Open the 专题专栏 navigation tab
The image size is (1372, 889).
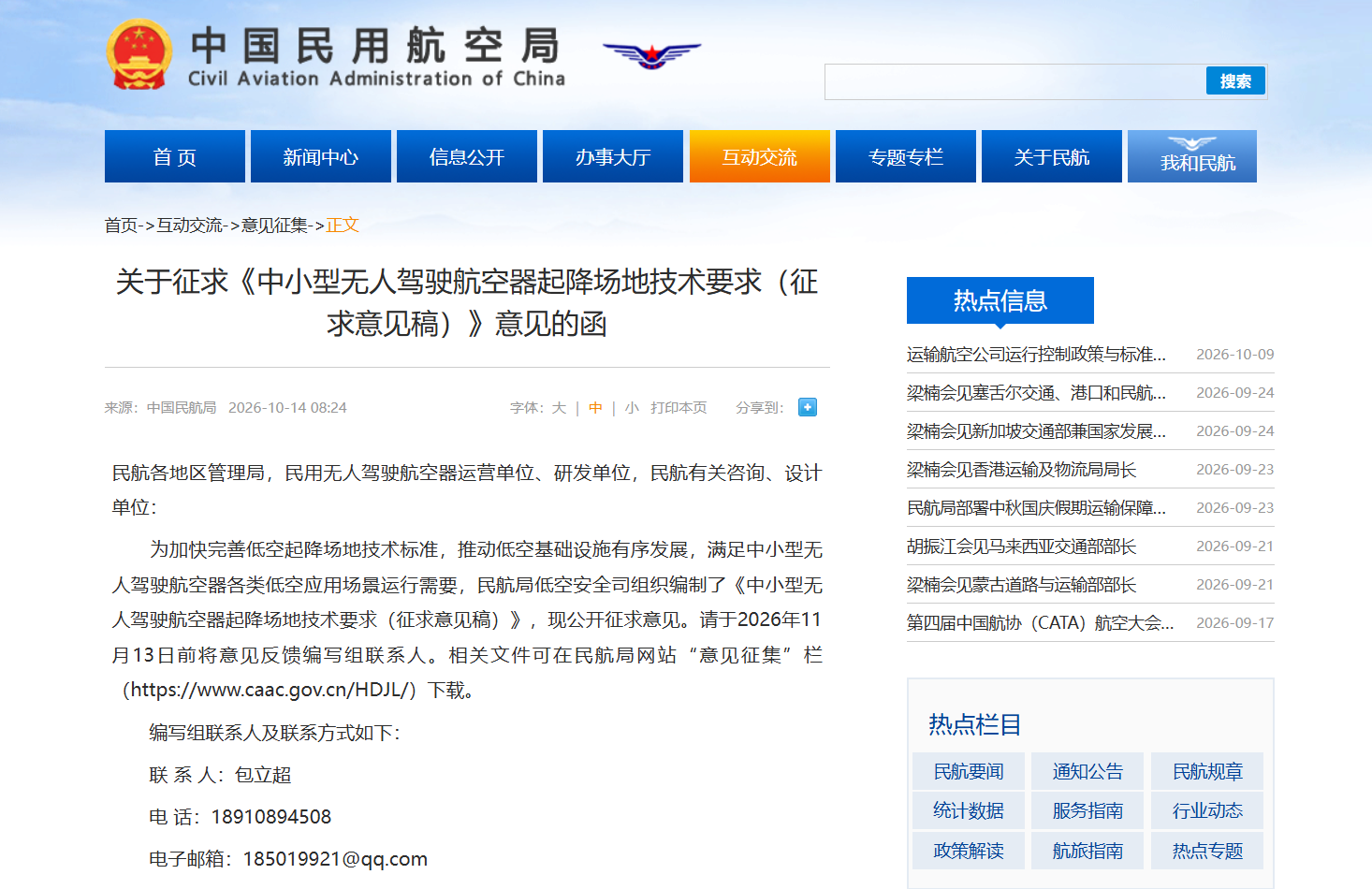906,156
